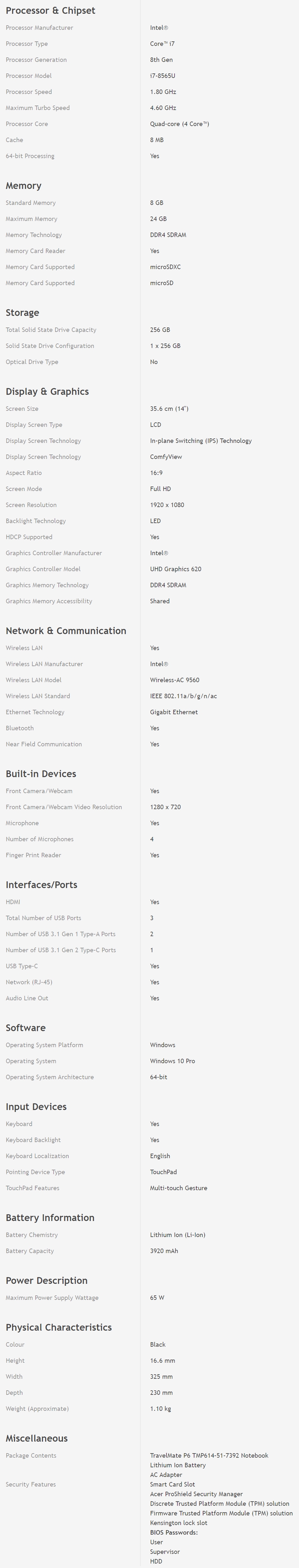This screenshot has height=1568, width=299.
Task: Click the Built-in Devices section heading
Action: [x=41, y=774]
